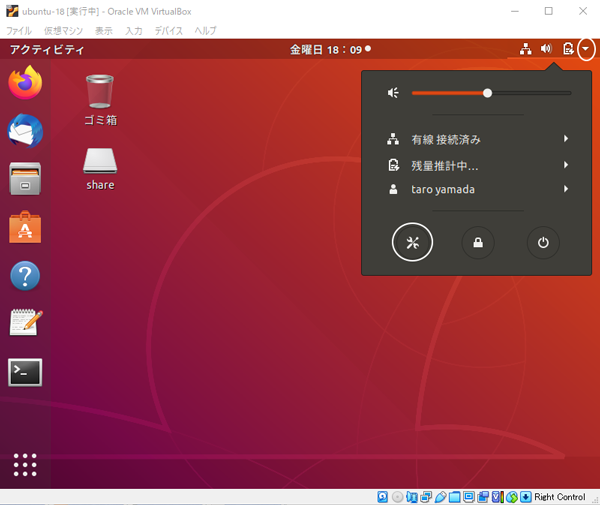Image resolution: width=600 pixels, height=505 pixels.
Task: Click the volume icon in the top bar
Action: [546, 49]
